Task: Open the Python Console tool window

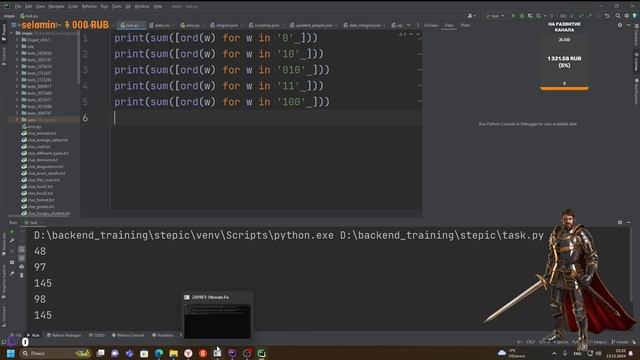Action: [128, 335]
